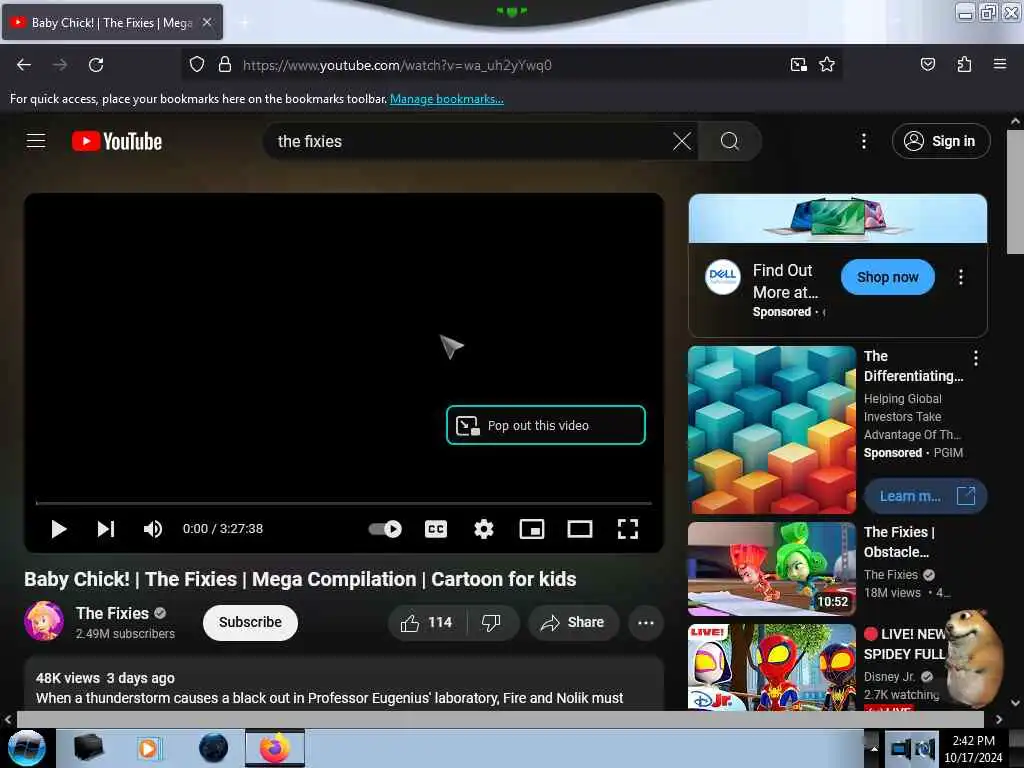Click the Dell laptops ad banner

tap(838, 218)
